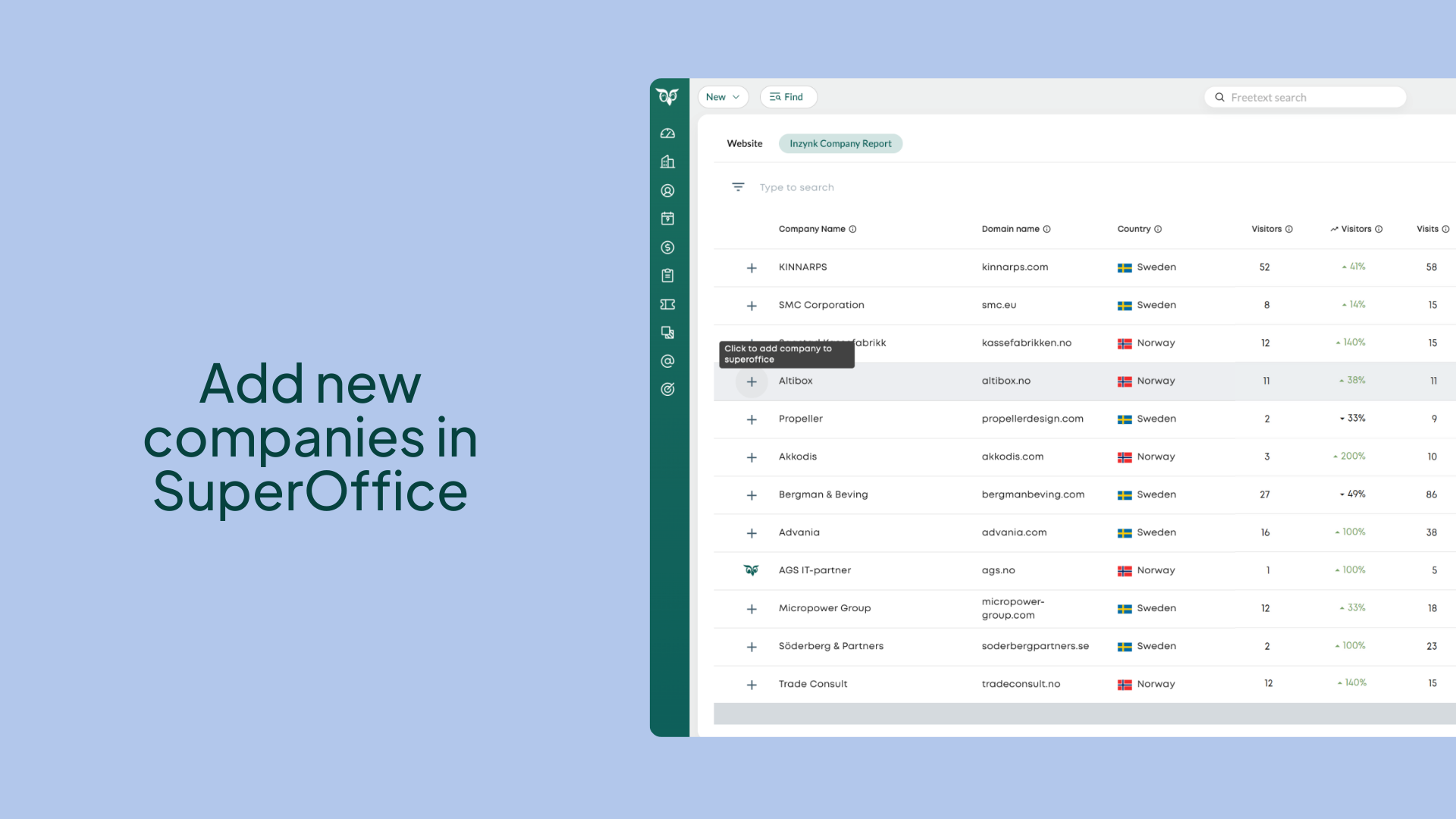1456x819 pixels.
Task: Click the horizontal scrollbar below the table
Action: point(1084,714)
